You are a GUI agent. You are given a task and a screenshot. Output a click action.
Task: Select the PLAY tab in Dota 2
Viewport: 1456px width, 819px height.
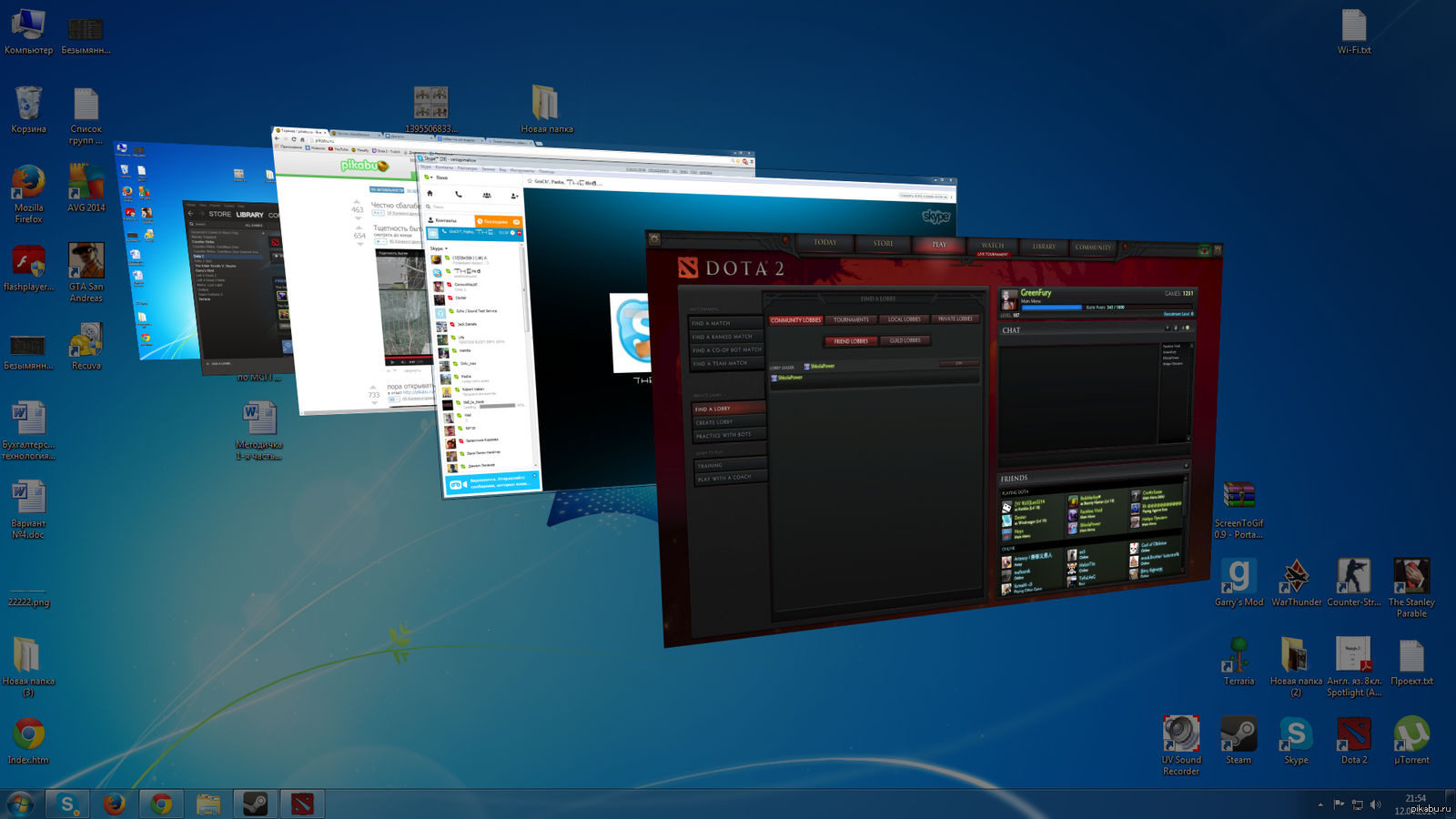pyautogui.click(x=939, y=244)
